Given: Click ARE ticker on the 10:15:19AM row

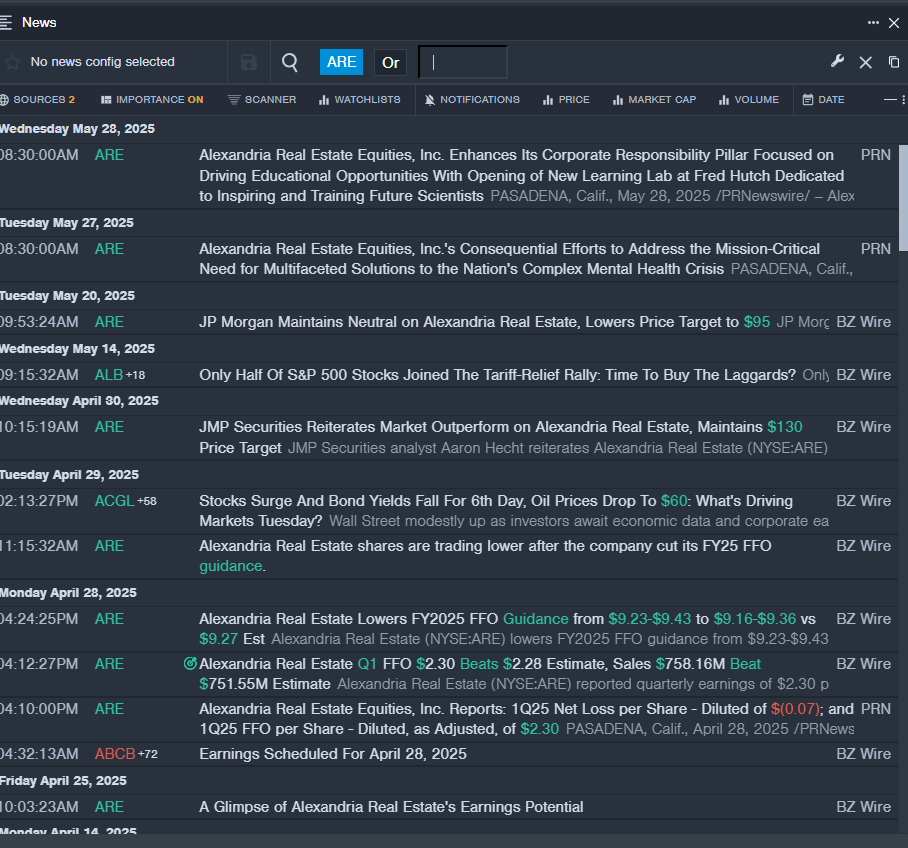Looking at the screenshot, I should coord(109,427).
